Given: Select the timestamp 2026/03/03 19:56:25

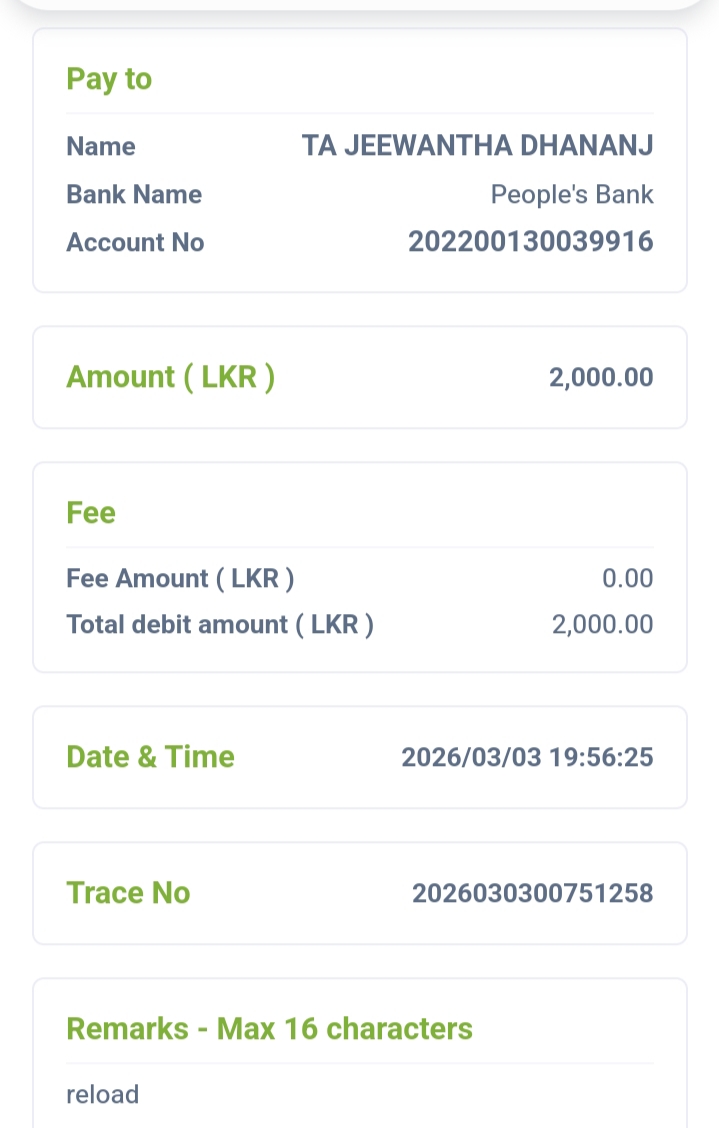Looking at the screenshot, I should (x=527, y=757).
